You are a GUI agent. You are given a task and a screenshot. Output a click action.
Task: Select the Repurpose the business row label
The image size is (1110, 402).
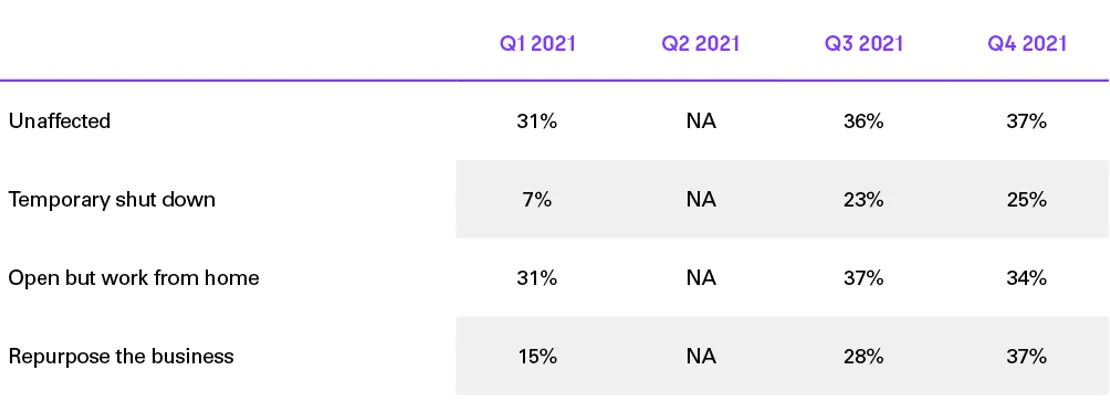(x=121, y=356)
